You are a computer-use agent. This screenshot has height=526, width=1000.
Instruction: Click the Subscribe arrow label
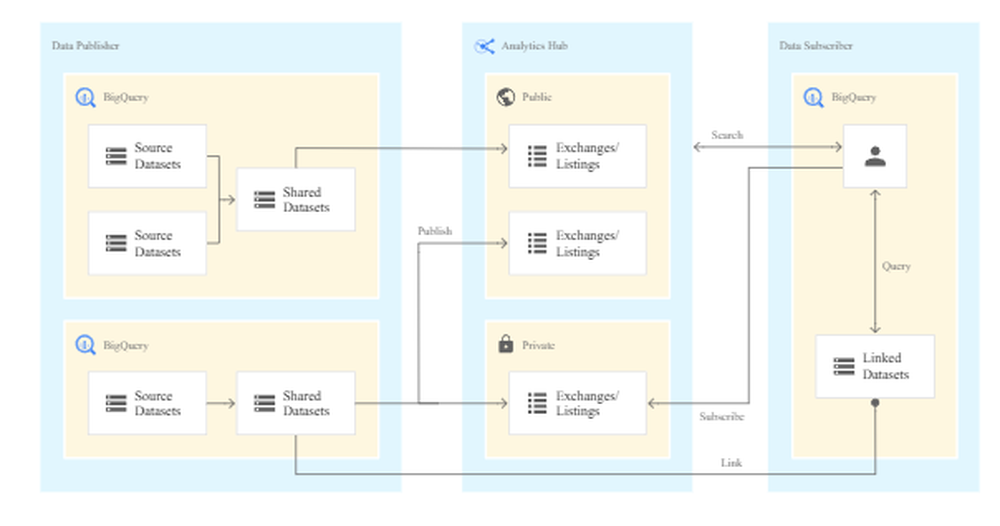(x=721, y=416)
